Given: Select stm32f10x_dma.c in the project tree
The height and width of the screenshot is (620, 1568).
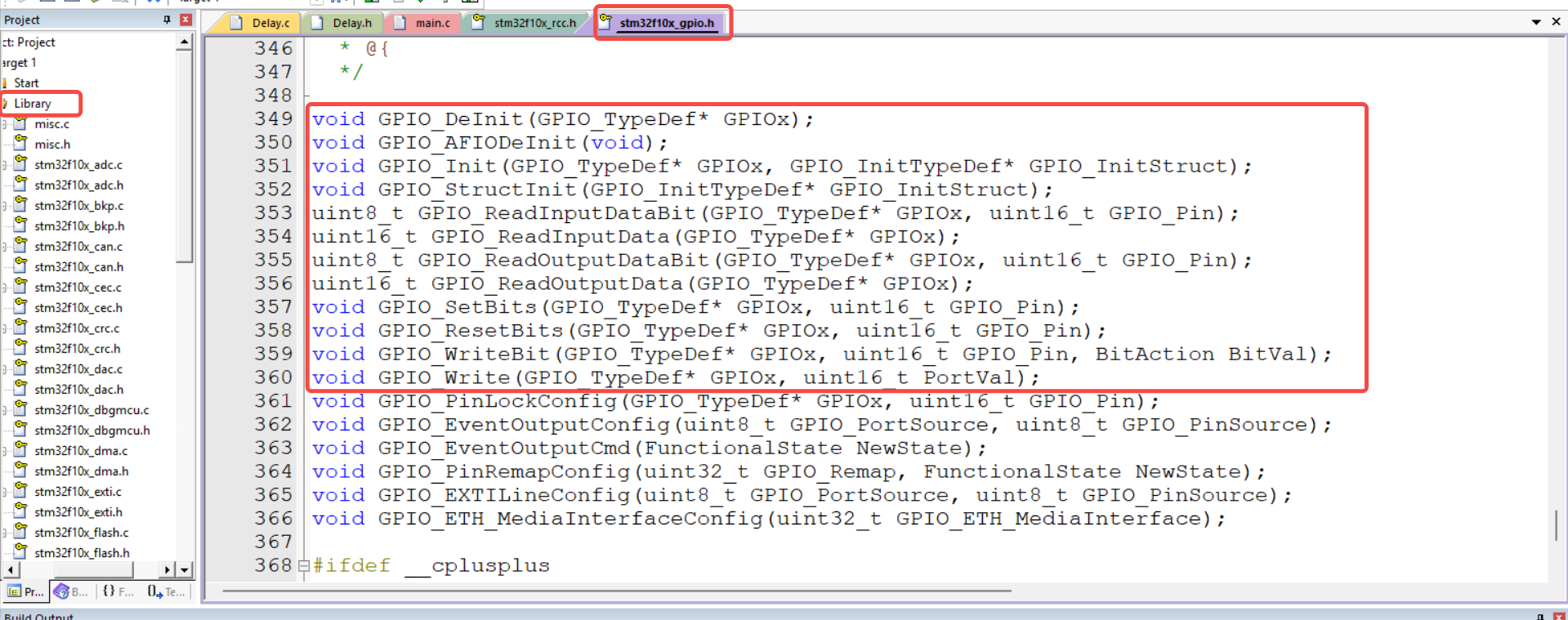Looking at the screenshot, I should [x=81, y=450].
